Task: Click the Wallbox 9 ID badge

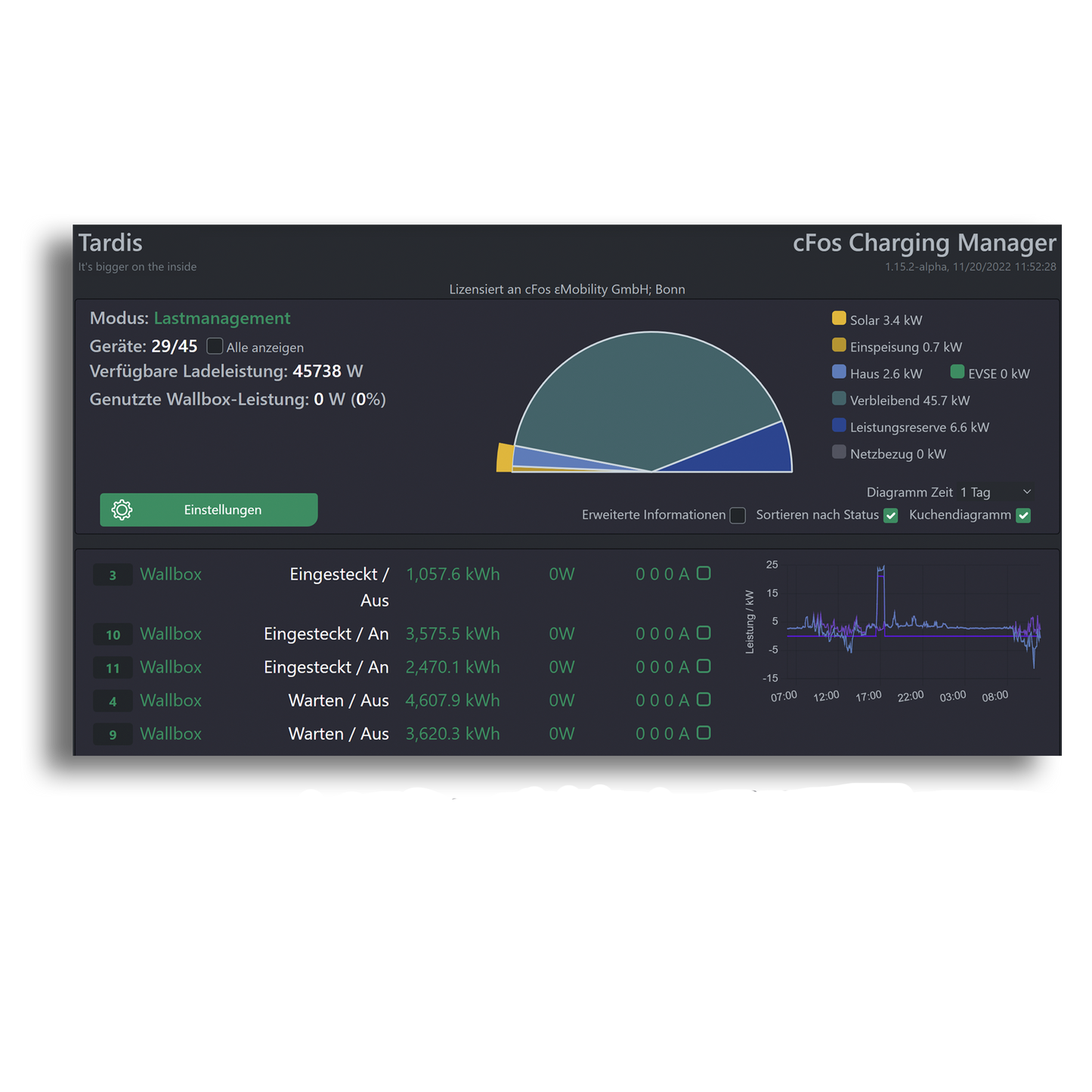Action: coord(112,734)
